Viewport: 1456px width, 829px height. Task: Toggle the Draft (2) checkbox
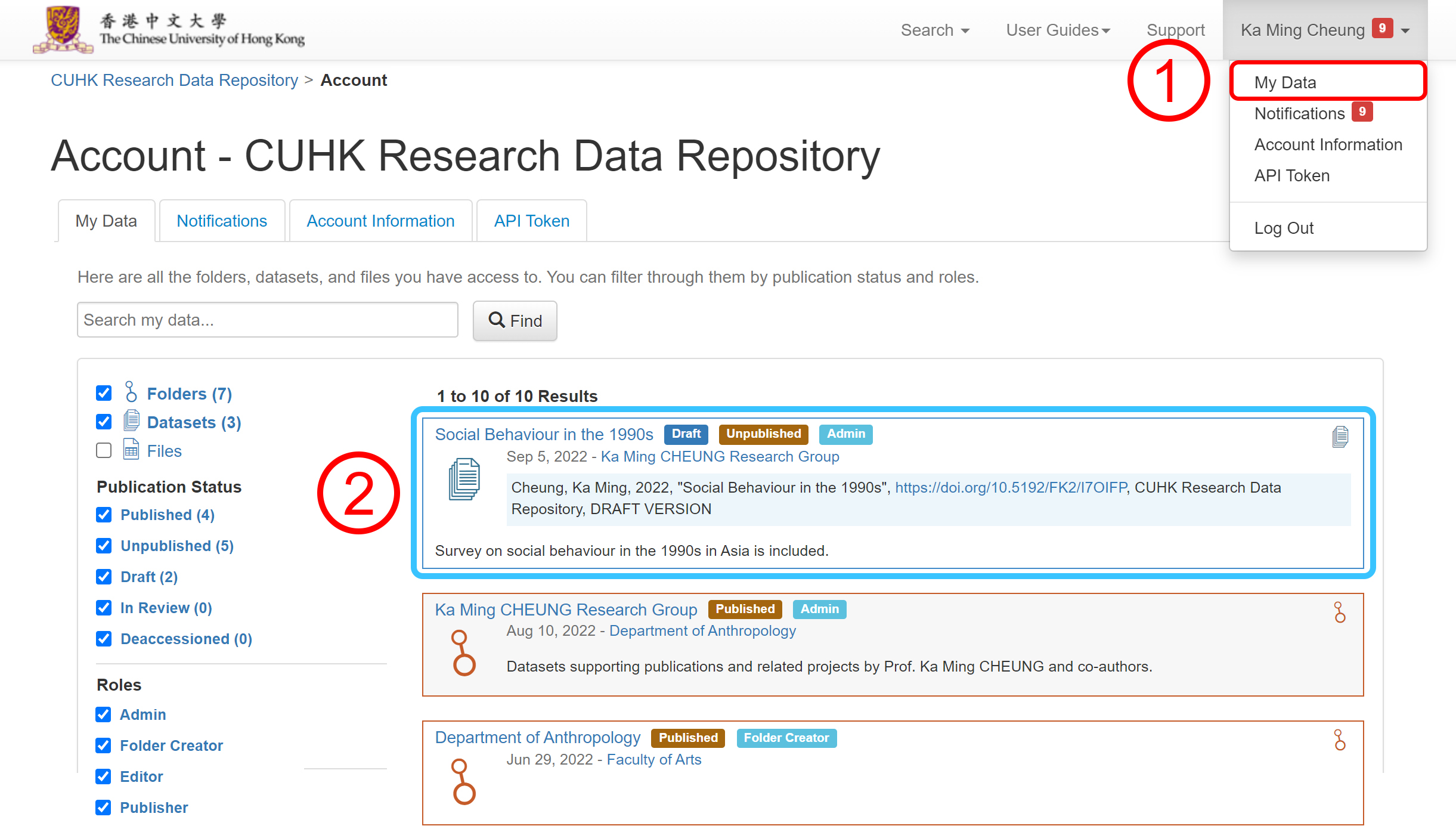(x=104, y=577)
